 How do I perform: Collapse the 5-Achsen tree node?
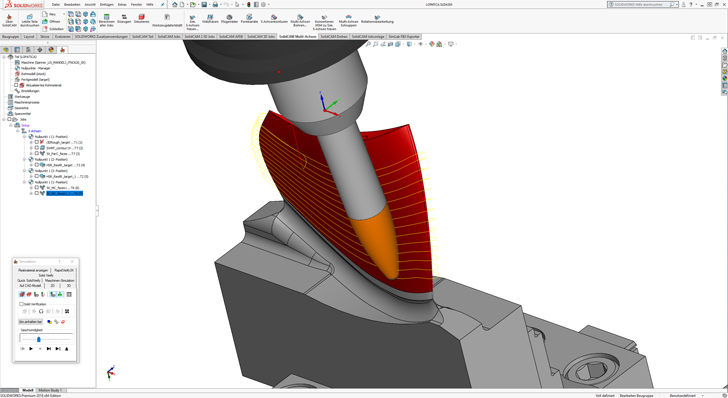point(18,131)
